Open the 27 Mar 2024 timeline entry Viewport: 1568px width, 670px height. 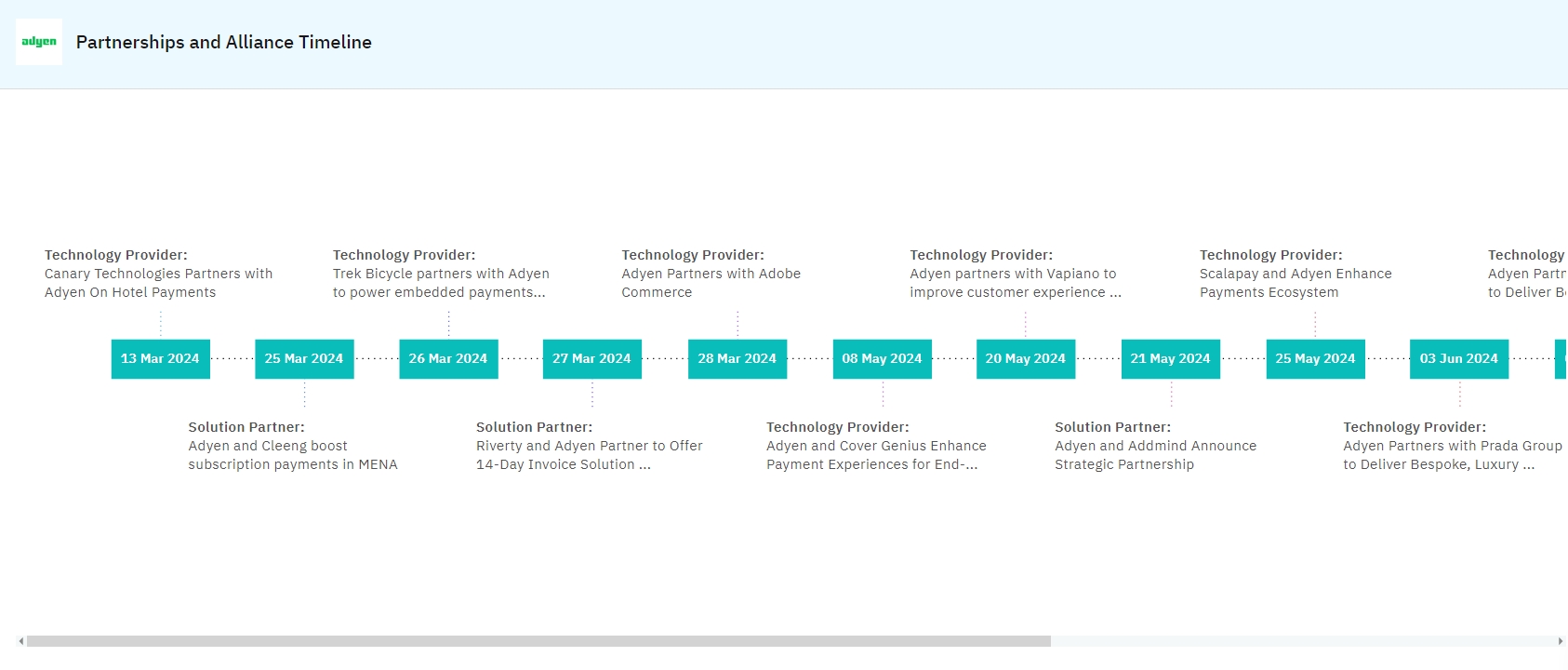click(591, 359)
